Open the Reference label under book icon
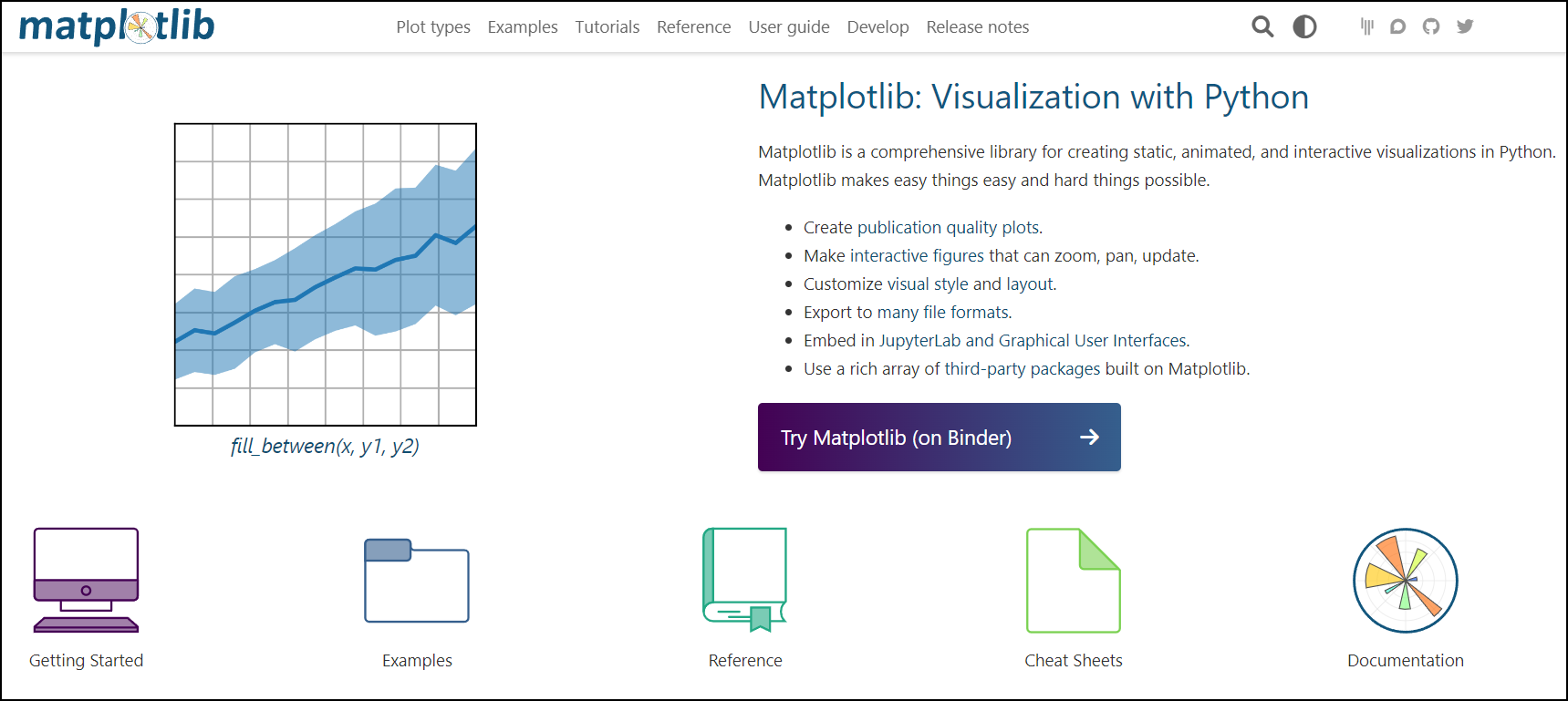 pos(745,661)
